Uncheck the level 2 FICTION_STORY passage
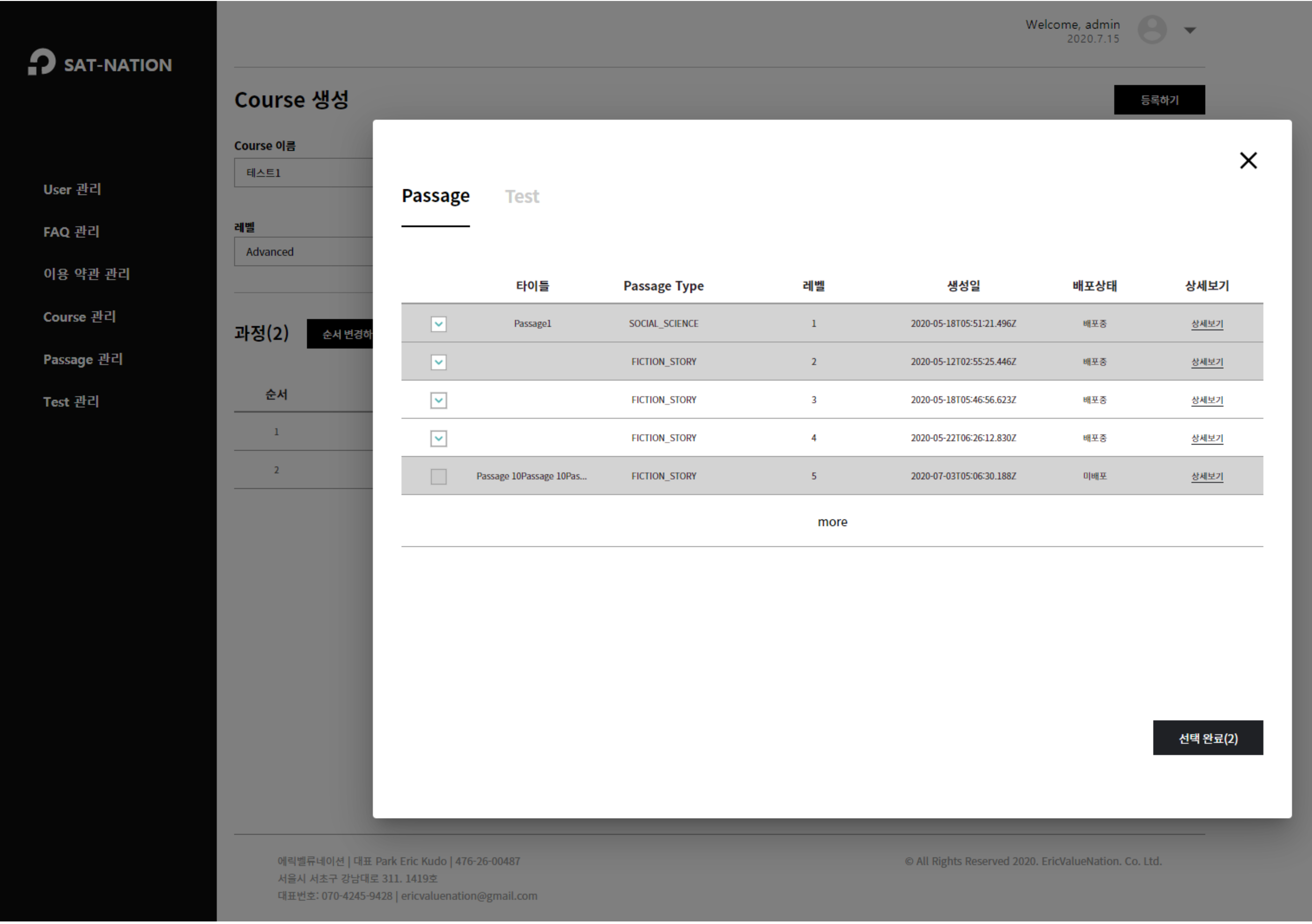 (438, 362)
